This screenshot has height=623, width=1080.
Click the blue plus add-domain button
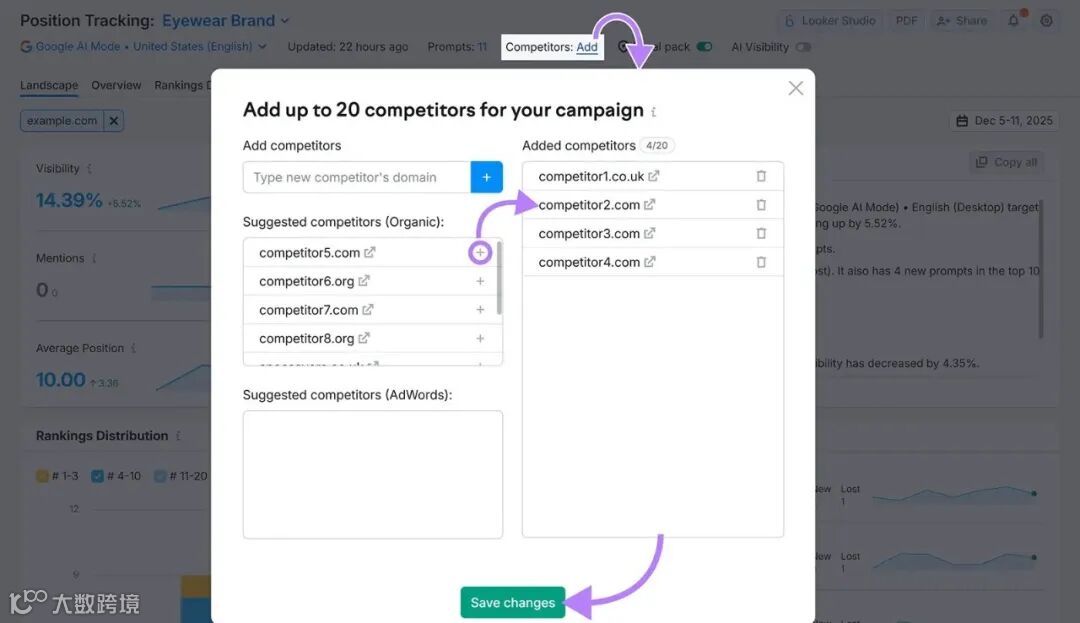pos(486,177)
